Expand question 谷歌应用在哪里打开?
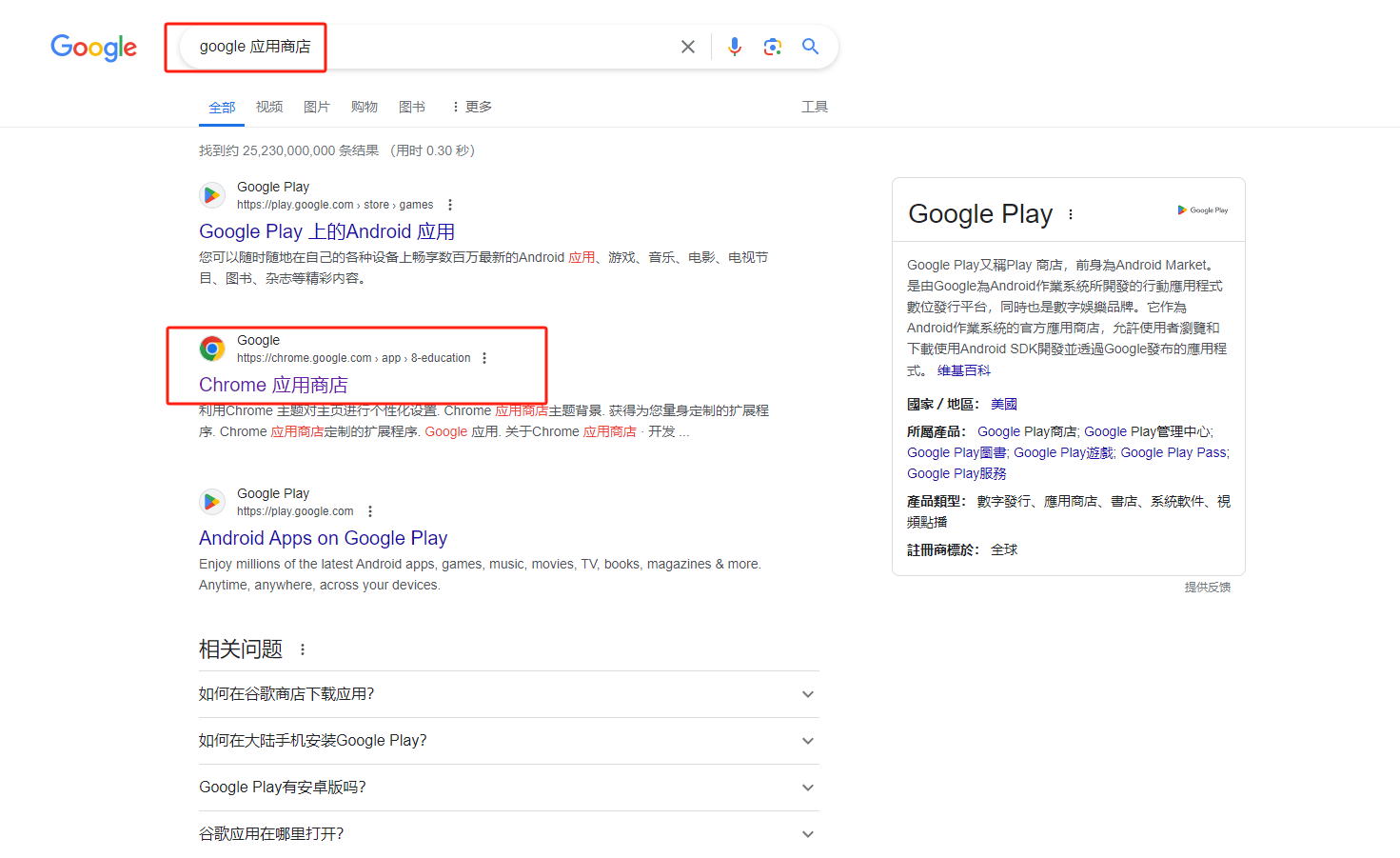This screenshot has width=1400, height=858. click(508, 834)
